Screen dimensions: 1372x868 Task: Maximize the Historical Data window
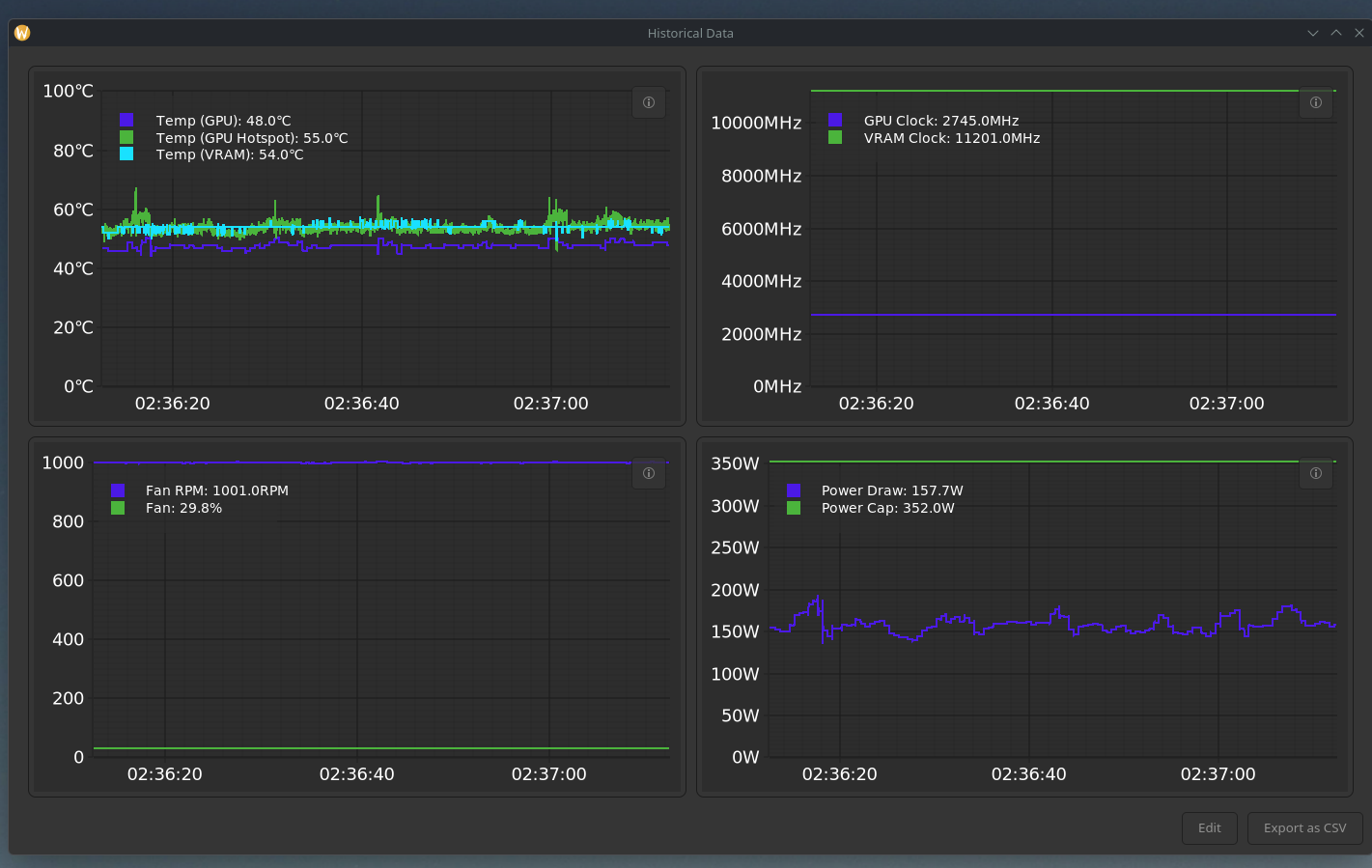(x=1336, y=33)
